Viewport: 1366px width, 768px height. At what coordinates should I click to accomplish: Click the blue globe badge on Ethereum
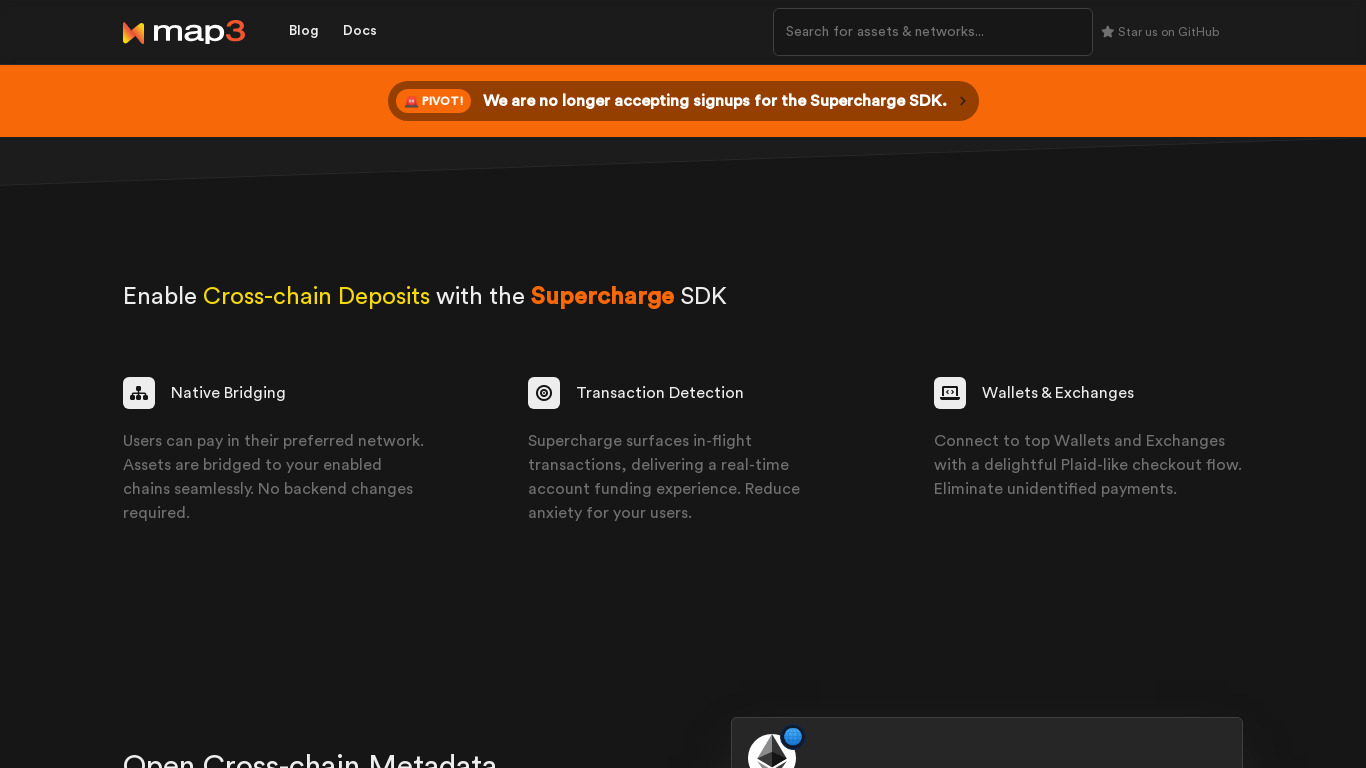[793, 737]
